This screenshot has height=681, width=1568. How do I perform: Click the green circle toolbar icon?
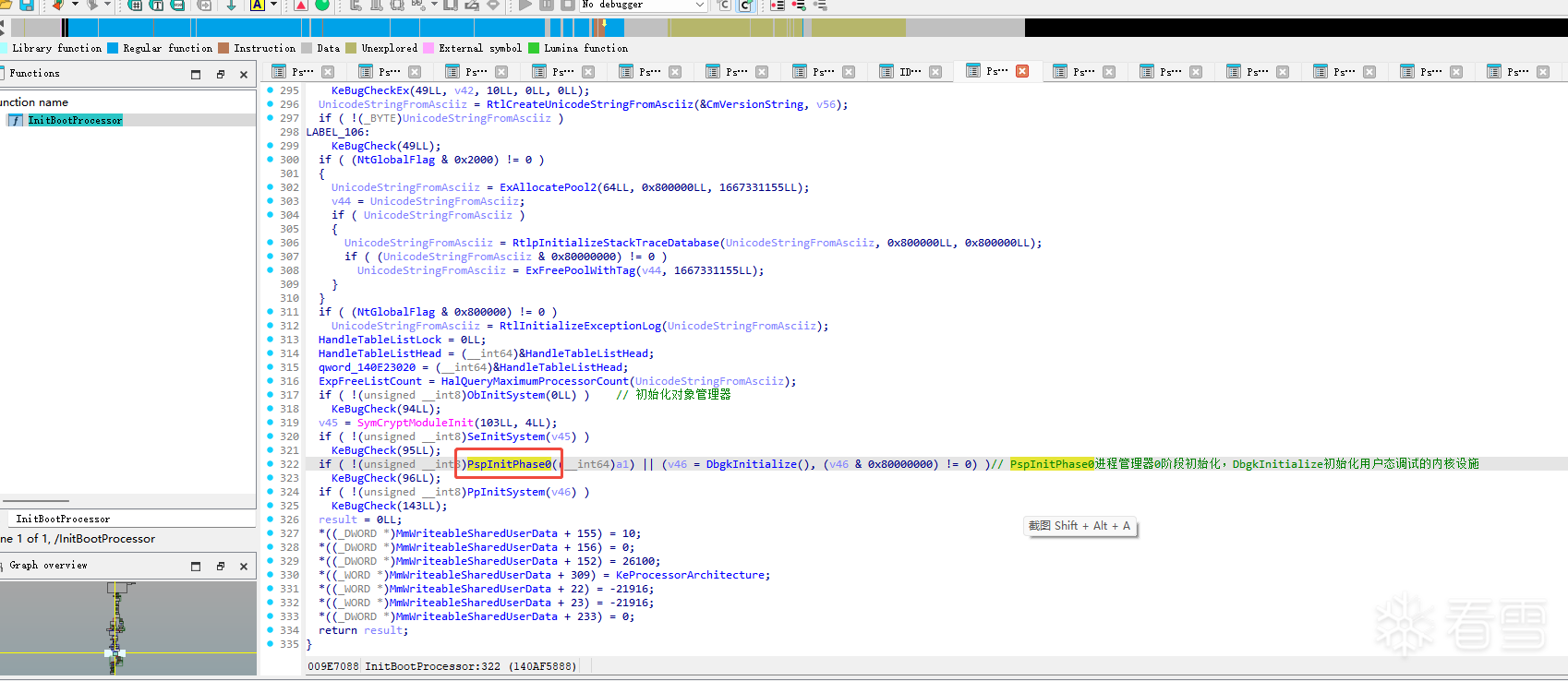322,5
